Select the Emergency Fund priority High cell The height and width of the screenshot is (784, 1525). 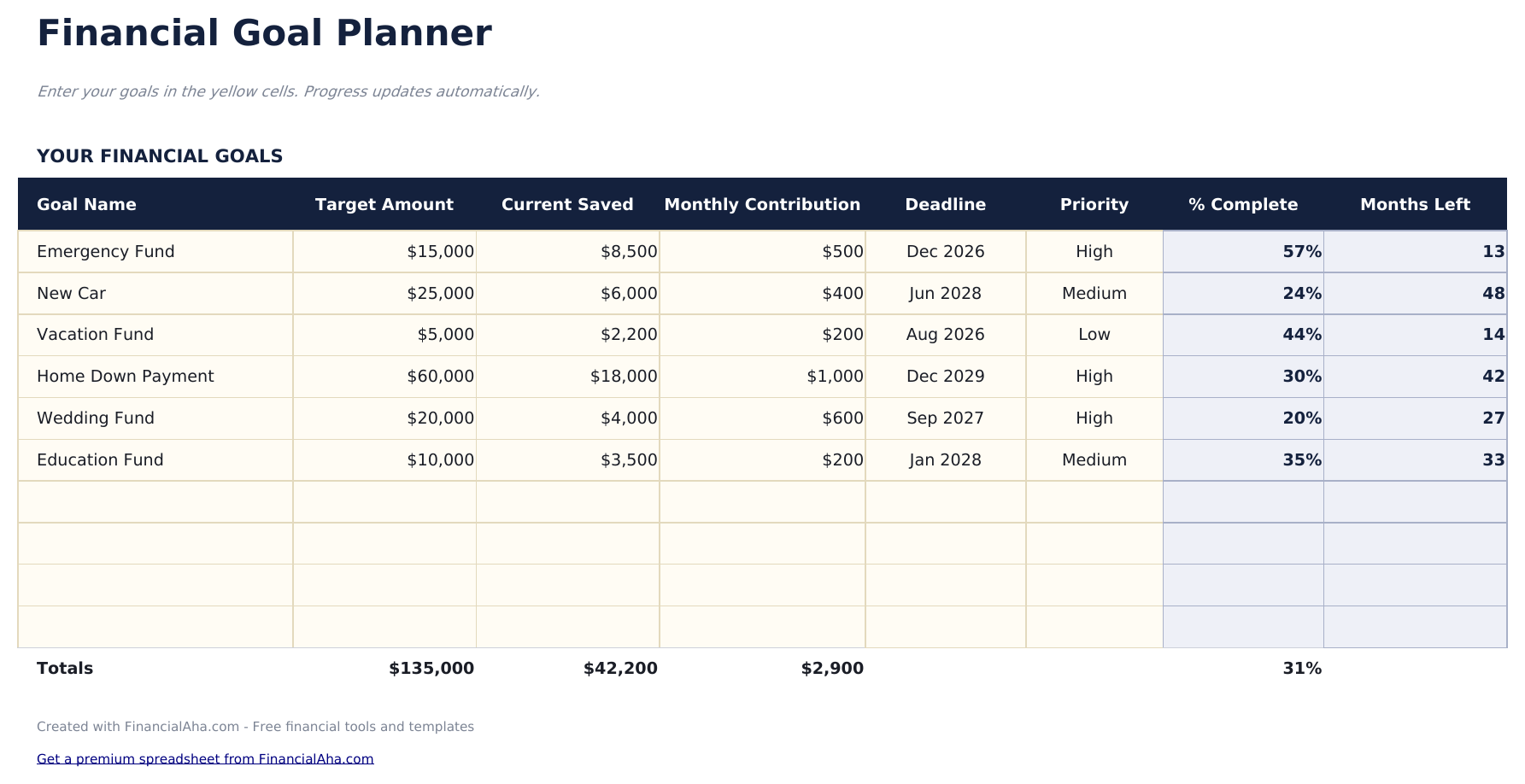pos(1094,252)
